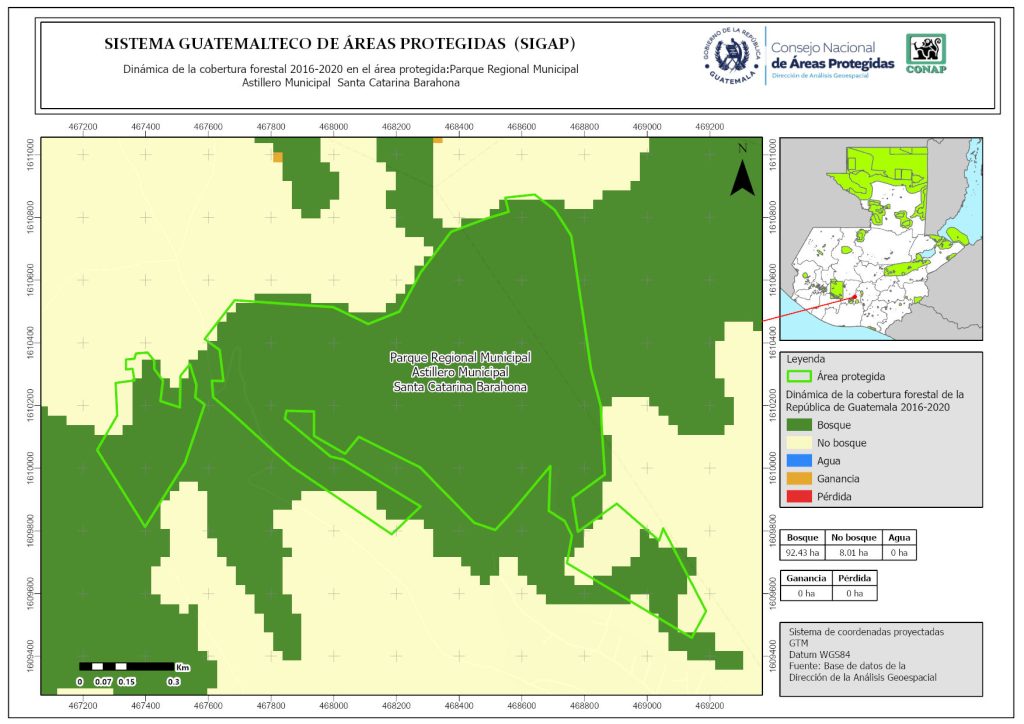Click the black and white scale bar
The height and width of the screenshot is (724, 1024).
pos(127,666)
